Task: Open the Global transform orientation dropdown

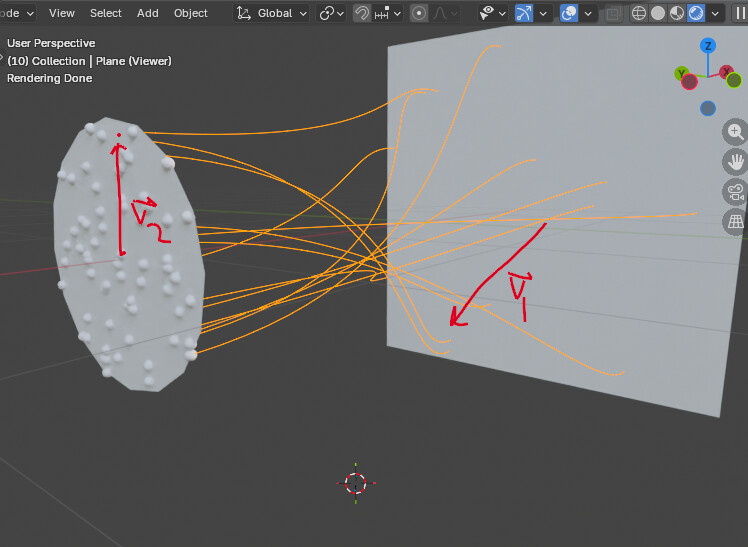Action: click(271, 13)
